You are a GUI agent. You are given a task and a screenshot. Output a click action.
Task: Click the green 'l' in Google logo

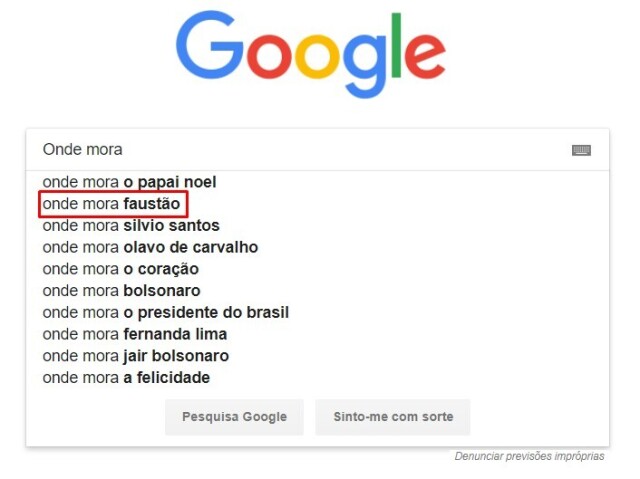(396, 45)
